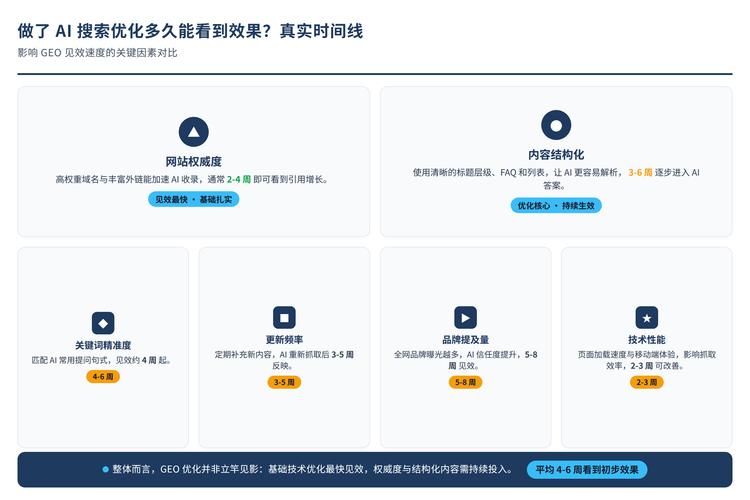The height and width of the screenshot is (500, 750).
Task: Click the square icon above 更新频率
Action: 284,317
